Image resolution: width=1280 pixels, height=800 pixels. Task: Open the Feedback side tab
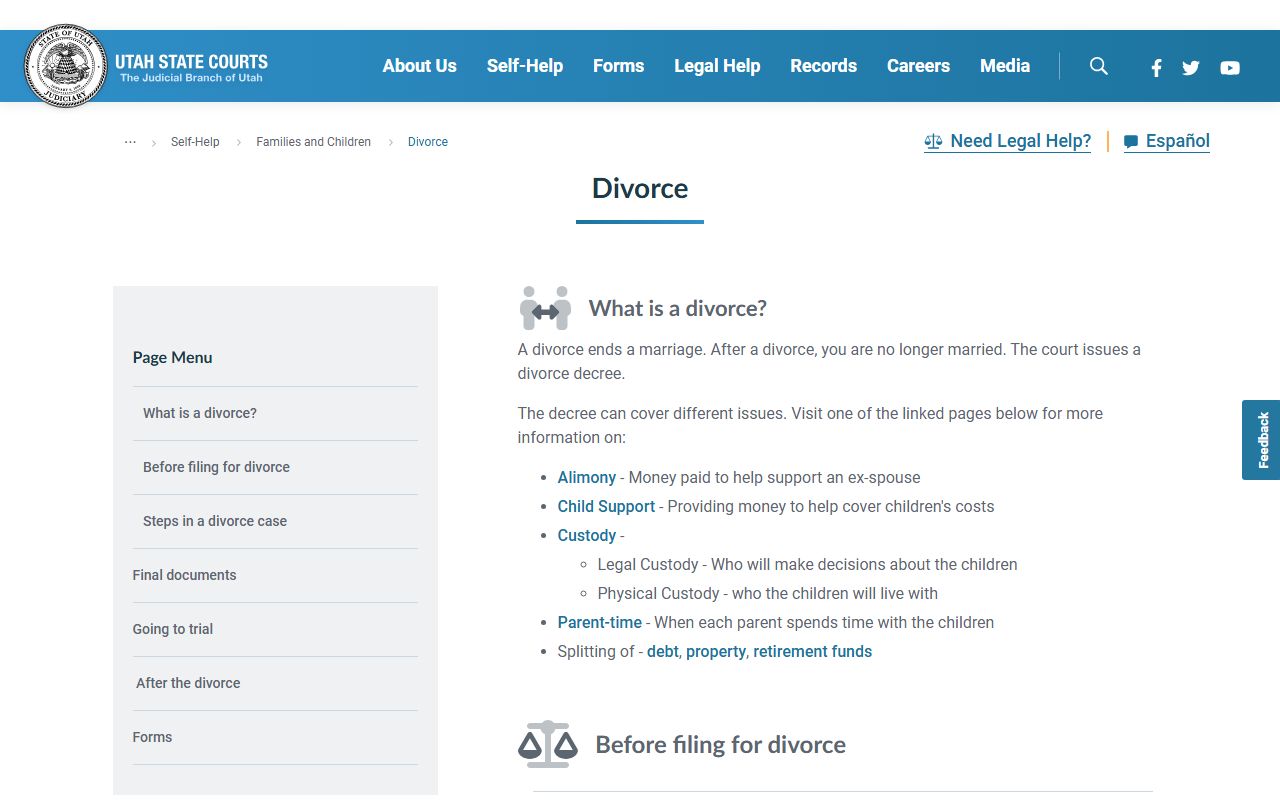1261,440
